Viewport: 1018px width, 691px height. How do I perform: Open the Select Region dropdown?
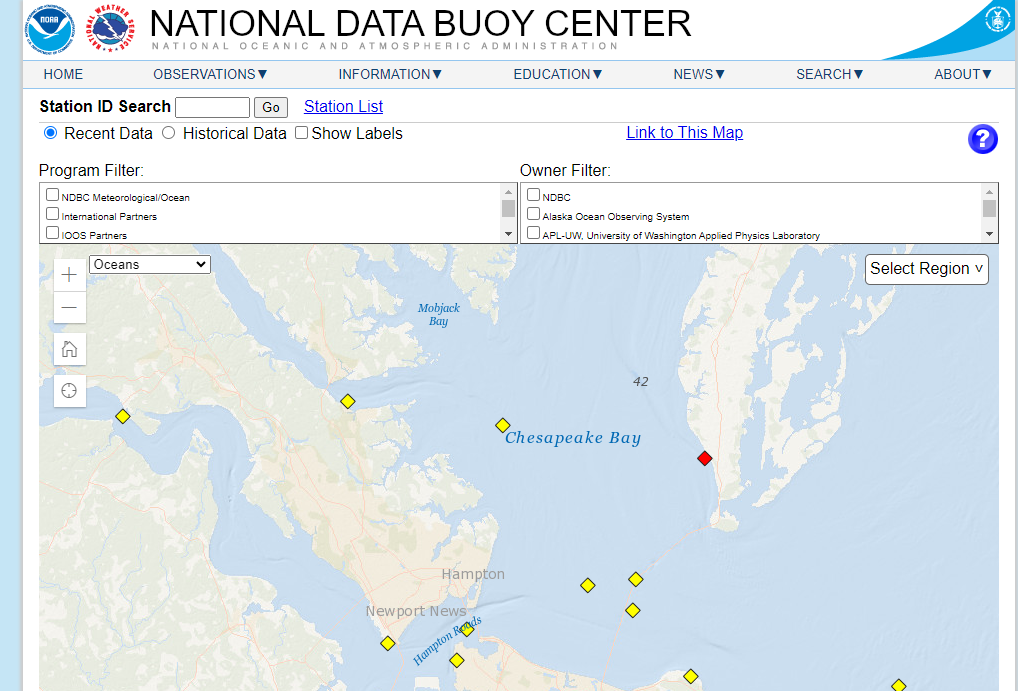pos(926,269)
